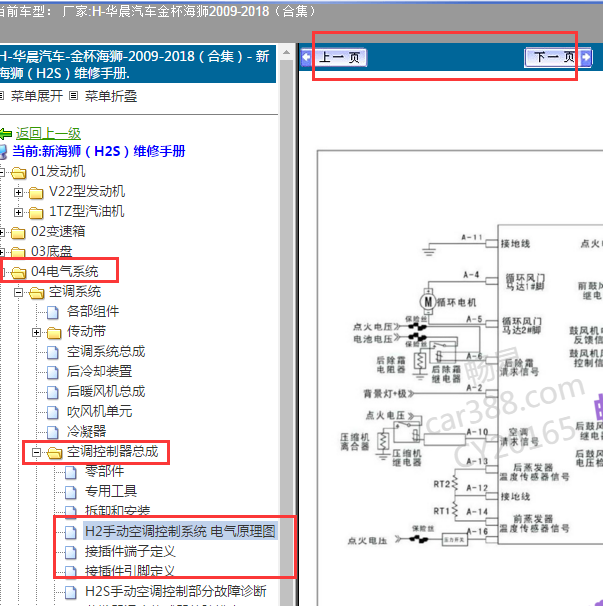This screenshot has width=603, height=606.
Task: Click the 空调系统总成 document icon
Action: [53, 352]
